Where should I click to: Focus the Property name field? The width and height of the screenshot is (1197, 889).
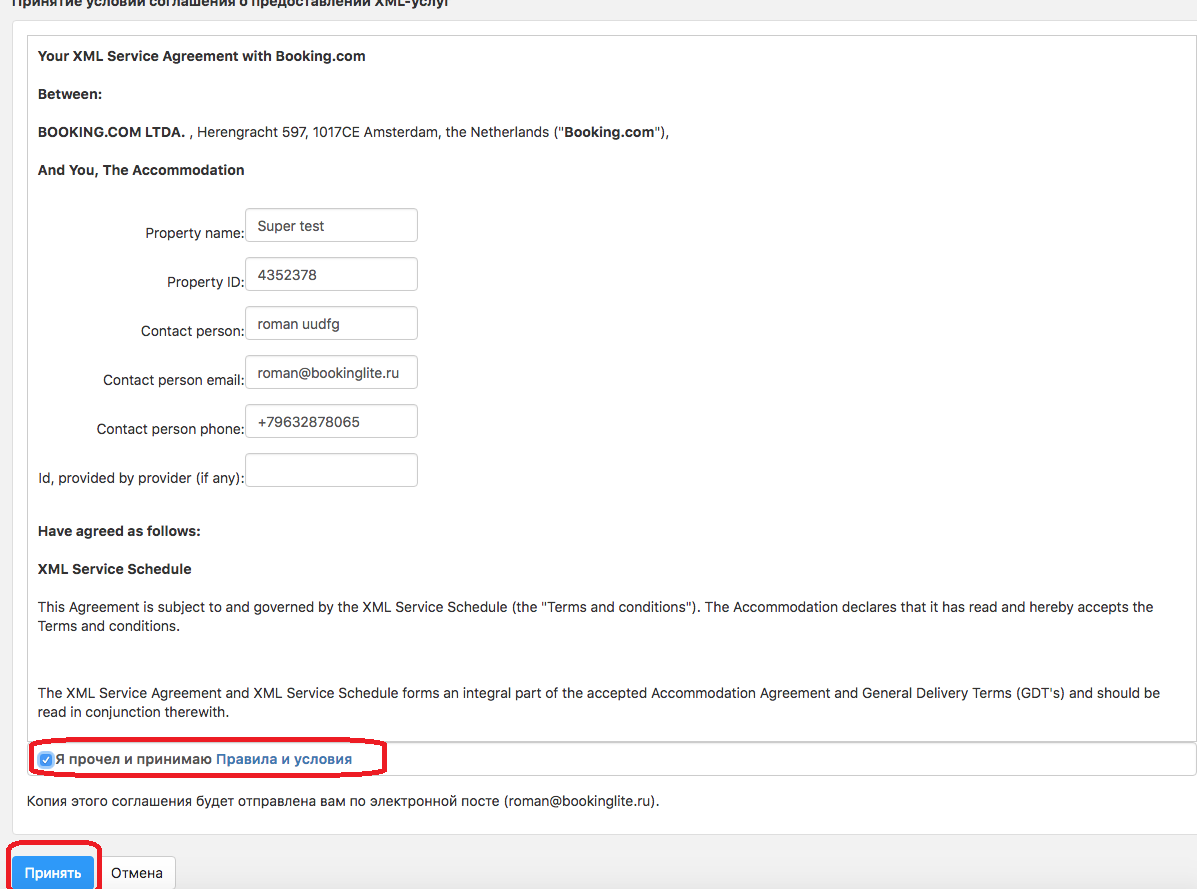point(331,225)
